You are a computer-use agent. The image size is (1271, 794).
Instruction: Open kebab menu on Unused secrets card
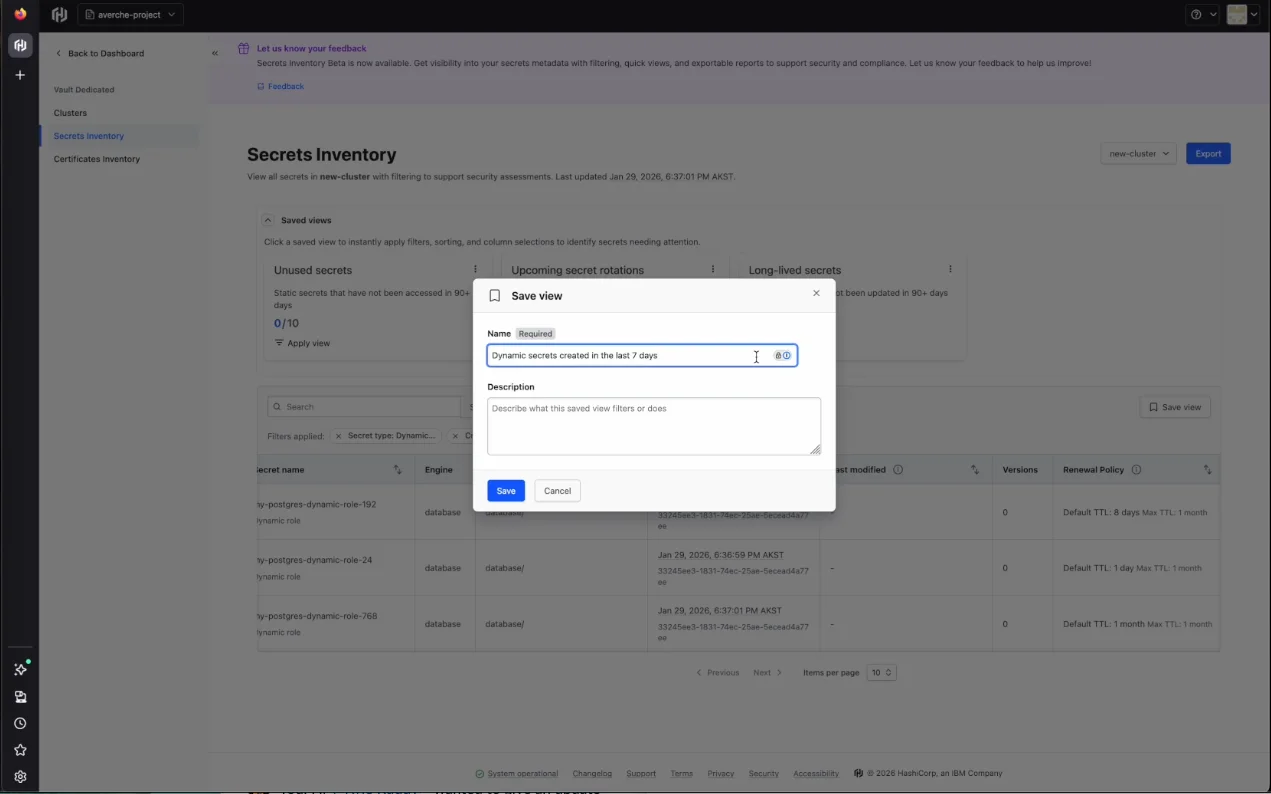pos(475,269)
